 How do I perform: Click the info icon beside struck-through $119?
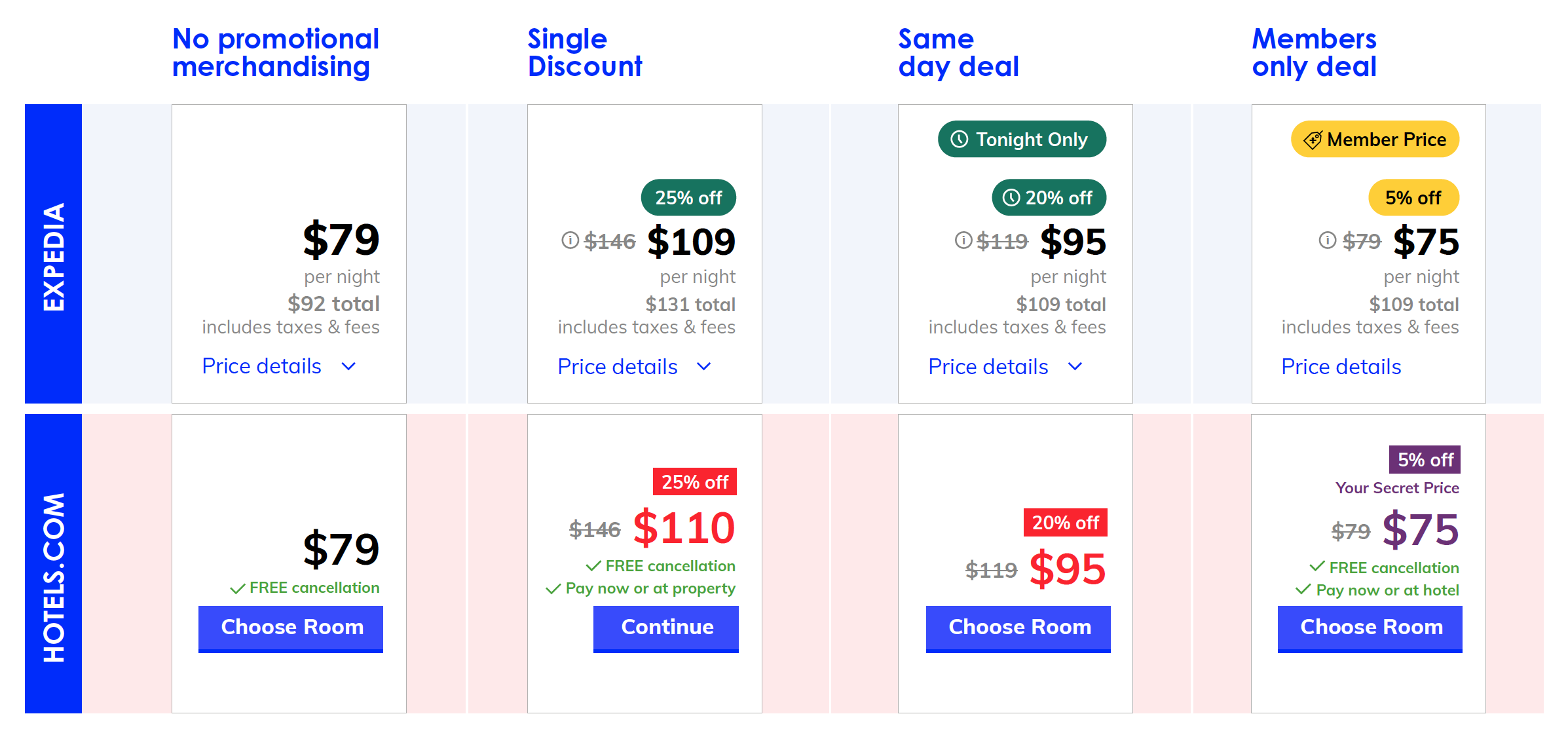click(x=963, y=240)
